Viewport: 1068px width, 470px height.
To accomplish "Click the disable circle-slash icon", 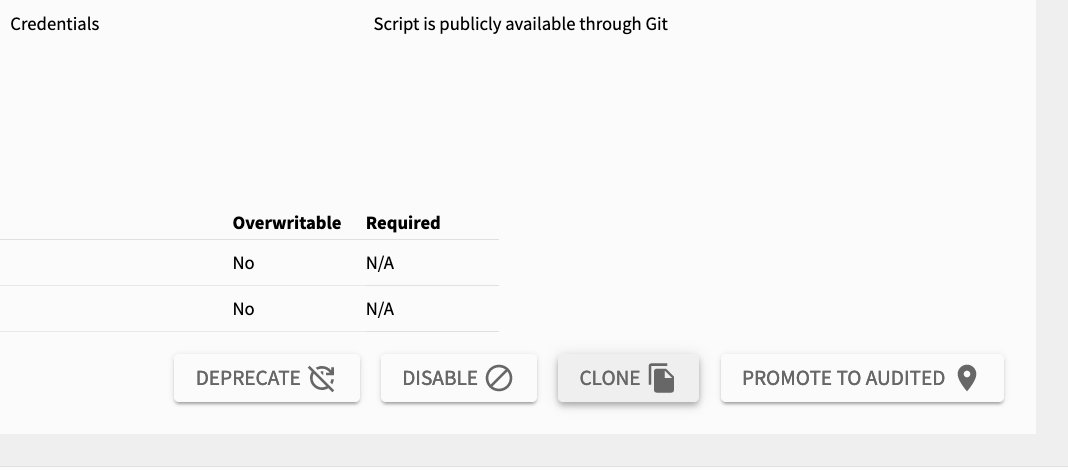I will coord(499,378).
